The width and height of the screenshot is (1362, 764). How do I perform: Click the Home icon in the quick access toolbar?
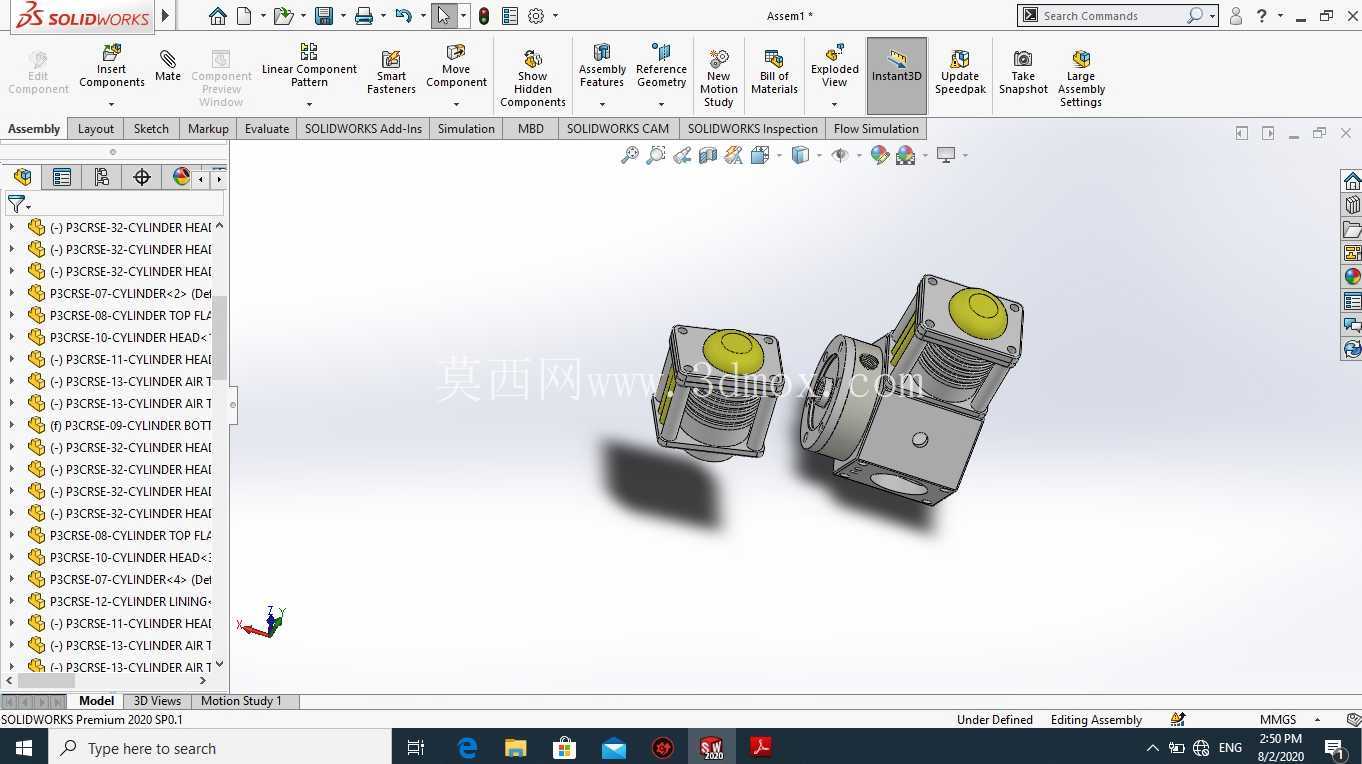coord(217,16)
